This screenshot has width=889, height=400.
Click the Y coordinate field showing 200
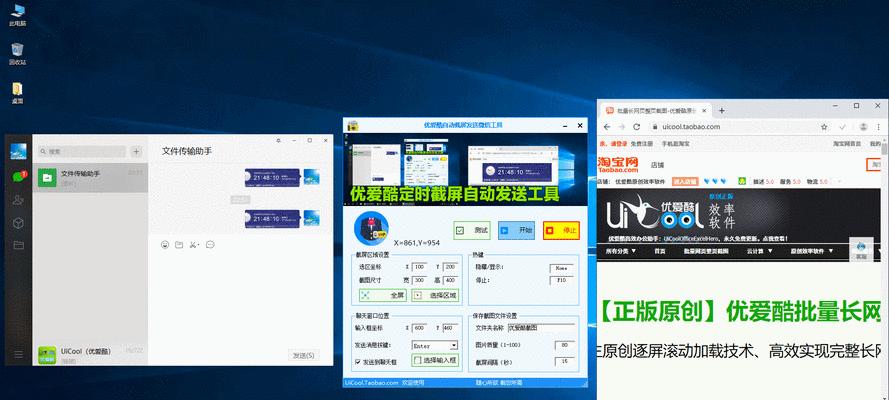click(450, 267)
